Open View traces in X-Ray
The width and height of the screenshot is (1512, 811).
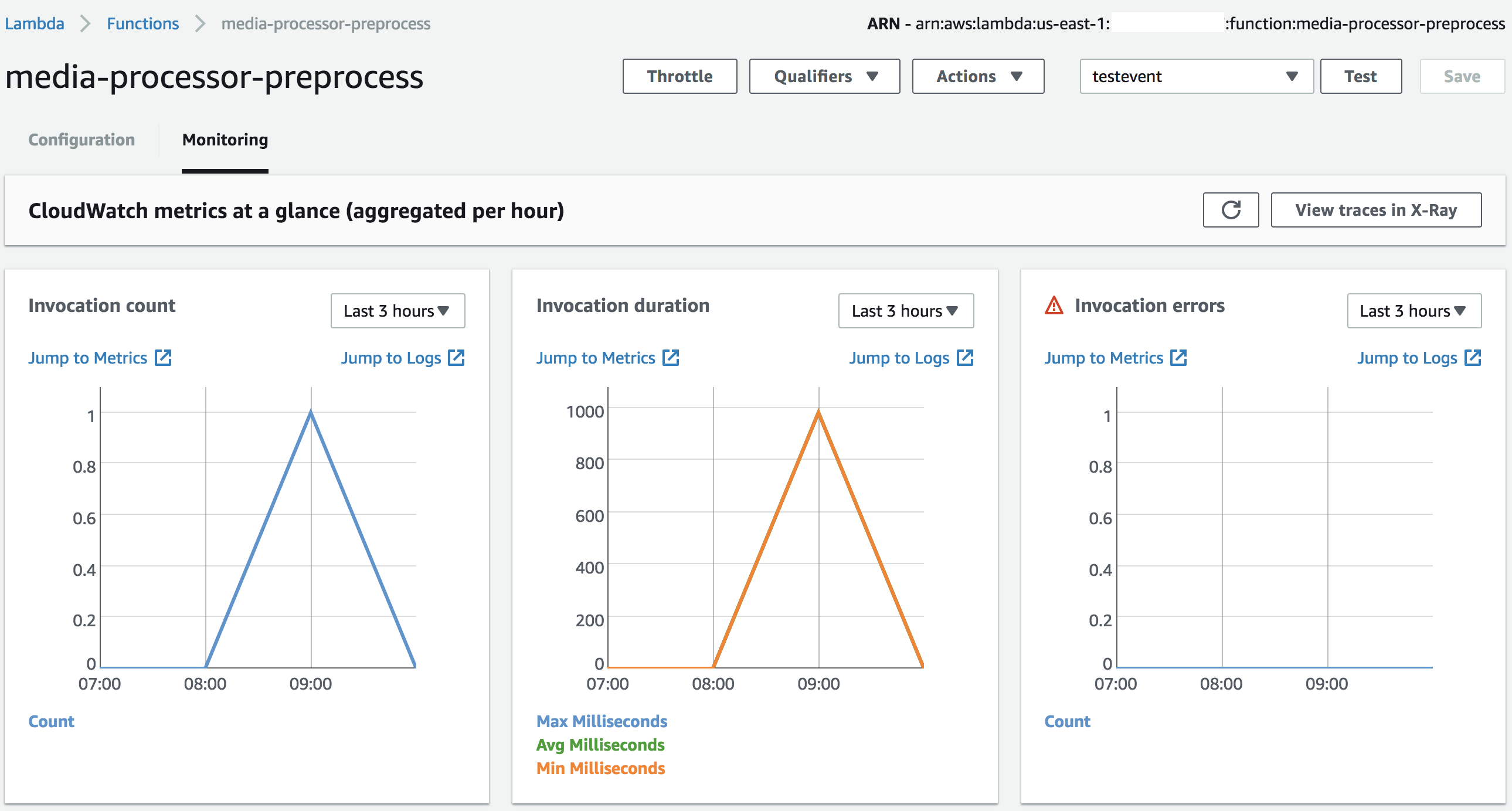1376,210
